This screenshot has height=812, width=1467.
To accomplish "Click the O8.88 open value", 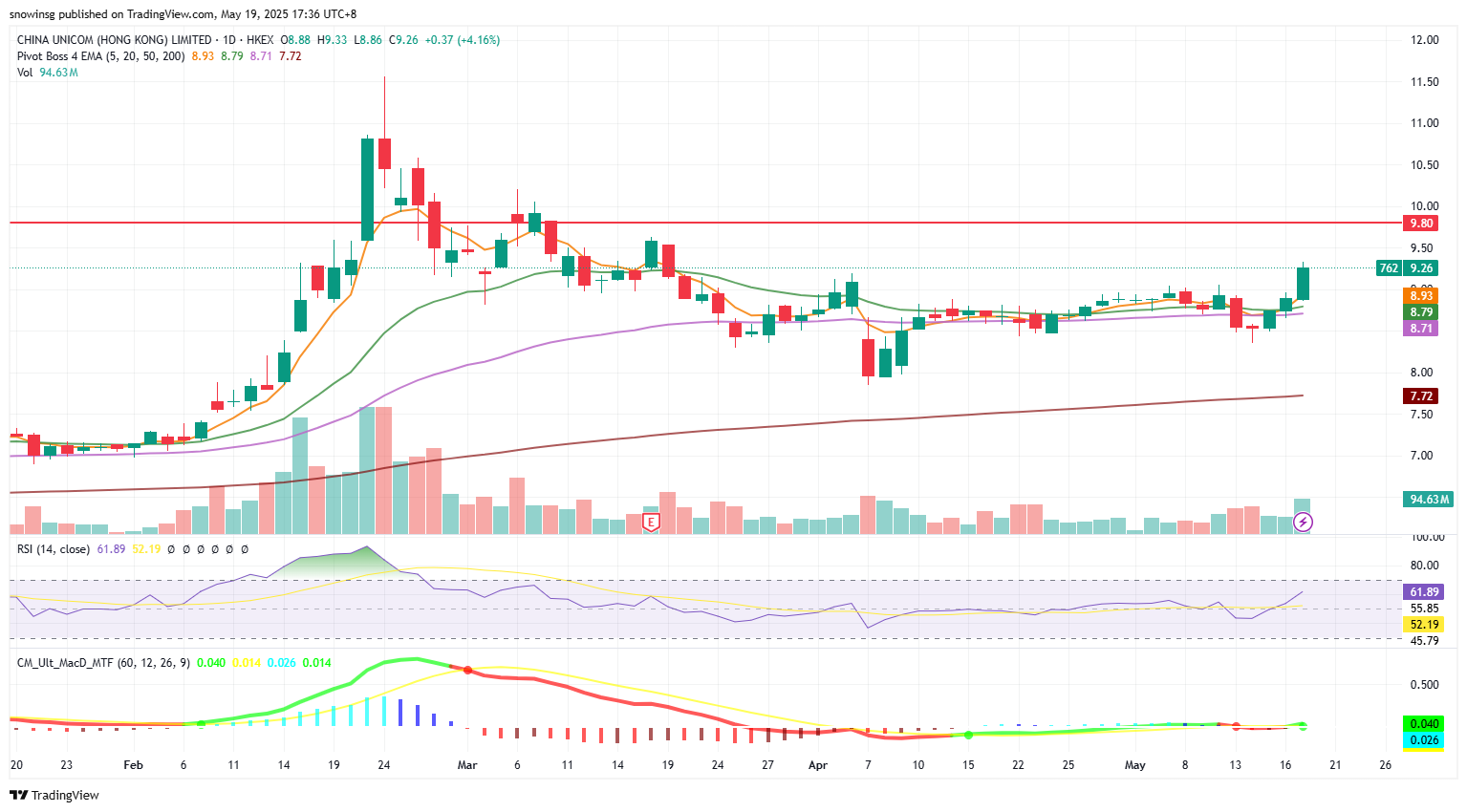I will coord(294,40).
